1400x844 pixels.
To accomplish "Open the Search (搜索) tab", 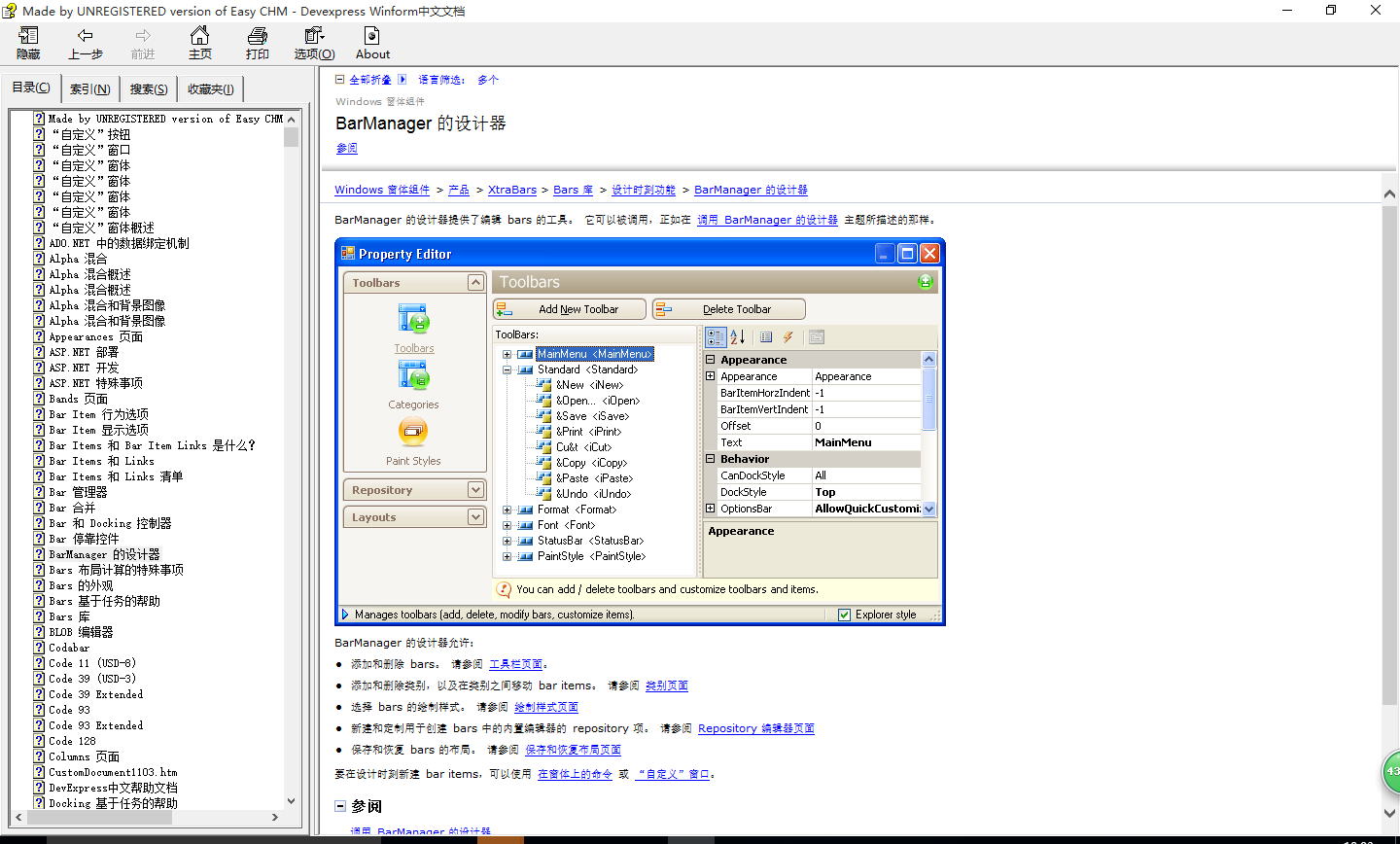I will coord(149,89).
